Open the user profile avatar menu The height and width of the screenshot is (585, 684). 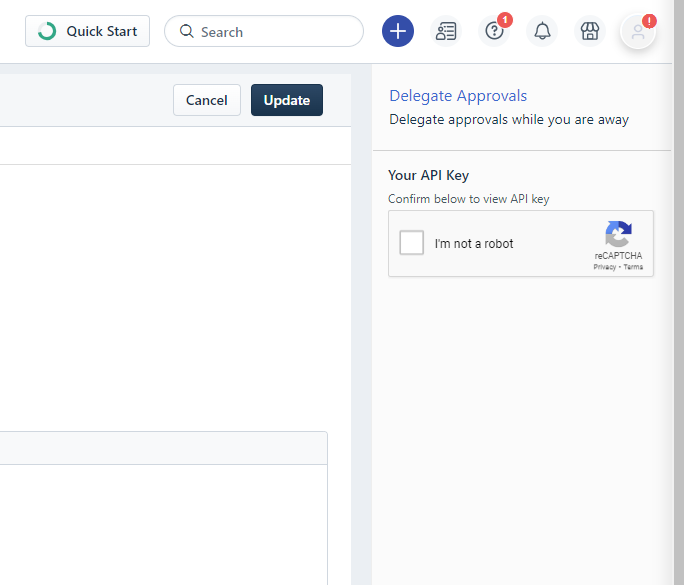(638, 31)
